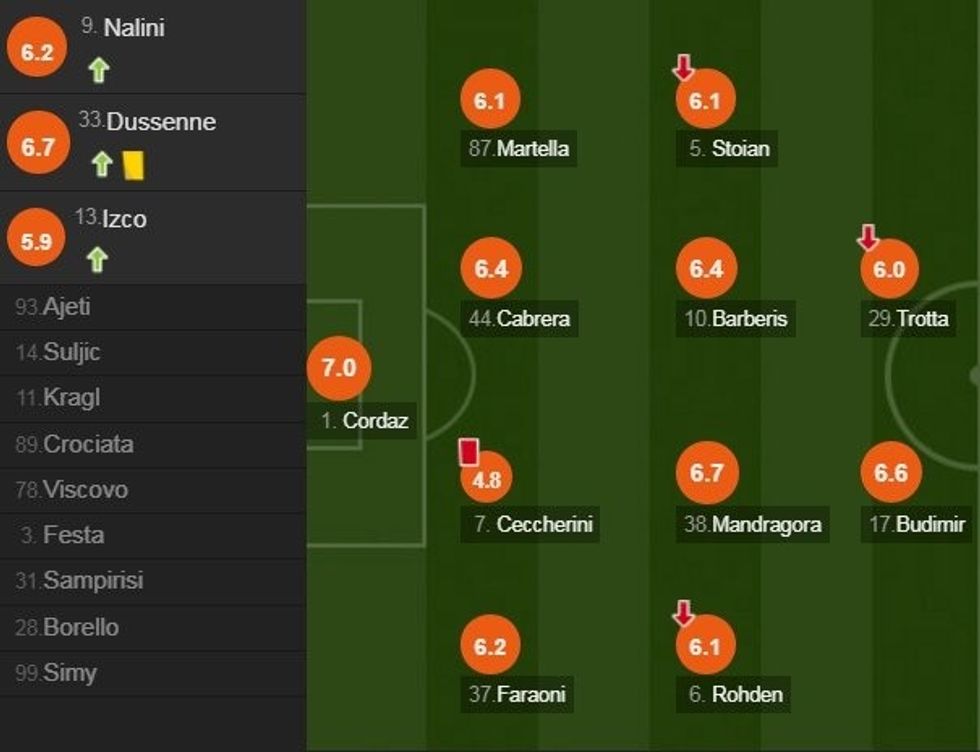This screenshot has width=980, height=752.
Task: Click Faraoni's 6.2 rating circle
Action: 490,647
